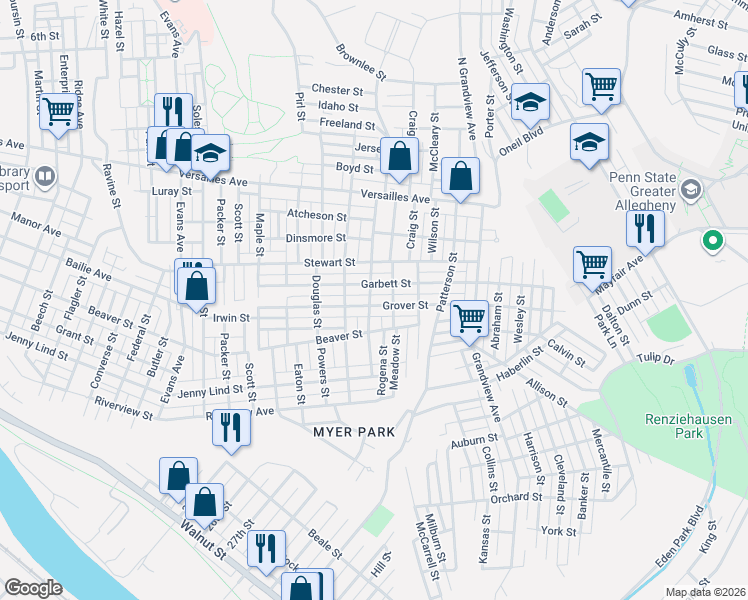Image resolution: width=748 pixels, height=600 pixels.
Task: Select the Walnut St label
Action: [x=203, y=540]
